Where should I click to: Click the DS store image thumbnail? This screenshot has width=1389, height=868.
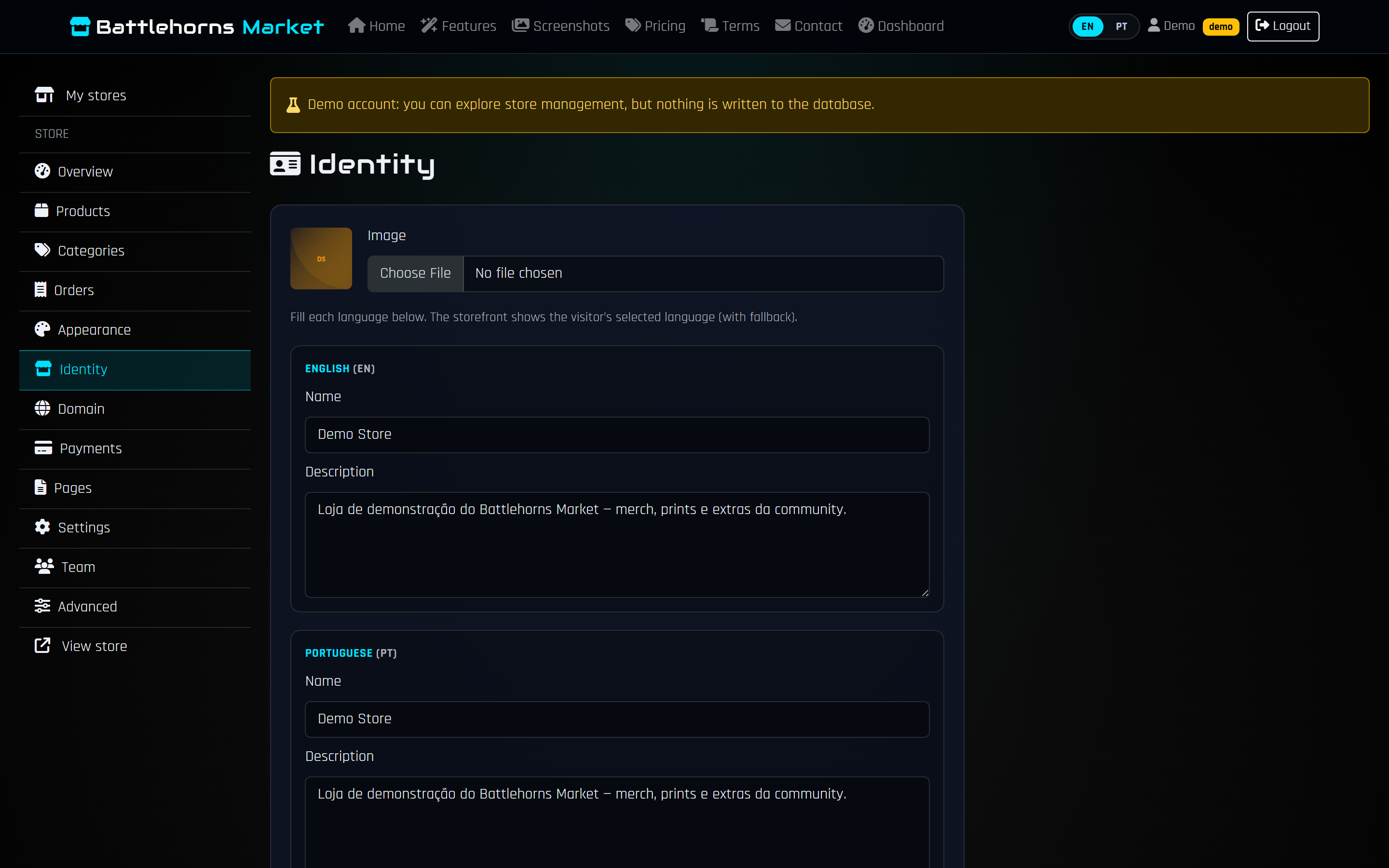point(321,258)
